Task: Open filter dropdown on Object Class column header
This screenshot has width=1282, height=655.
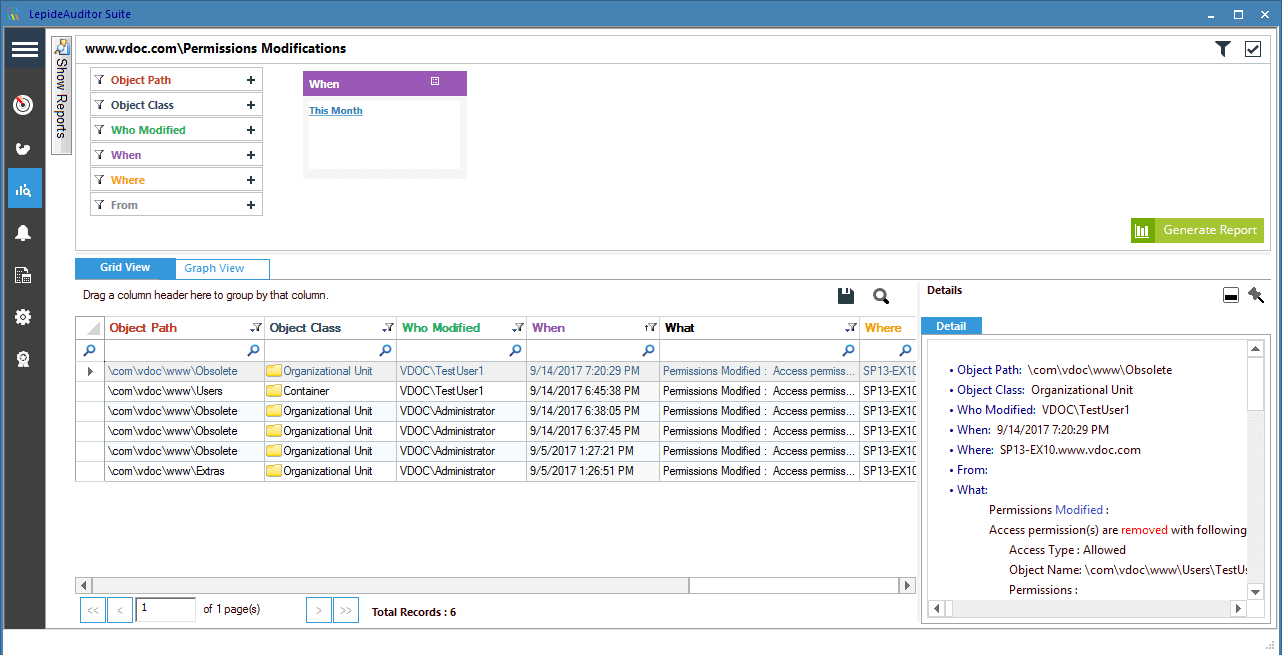Action: click(x=388, y=328)
